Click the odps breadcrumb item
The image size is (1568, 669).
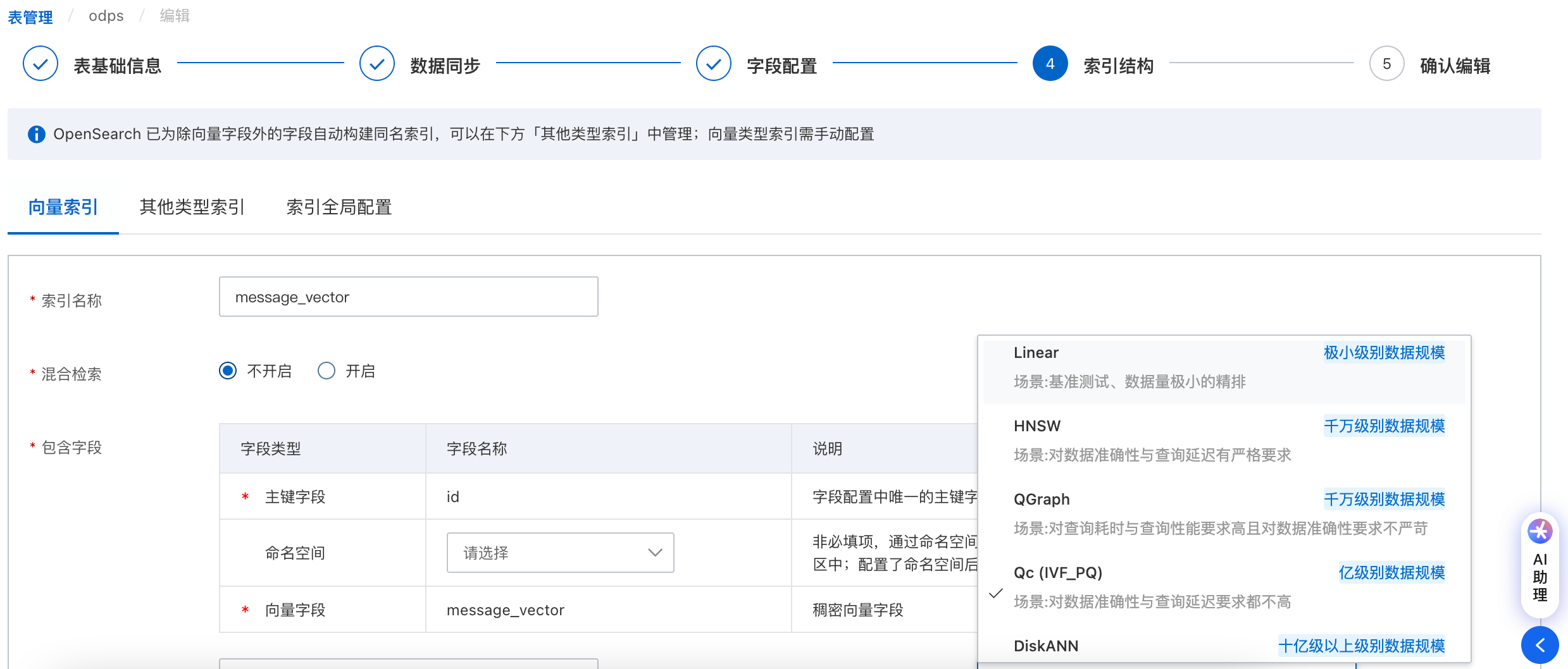[106, 16]
